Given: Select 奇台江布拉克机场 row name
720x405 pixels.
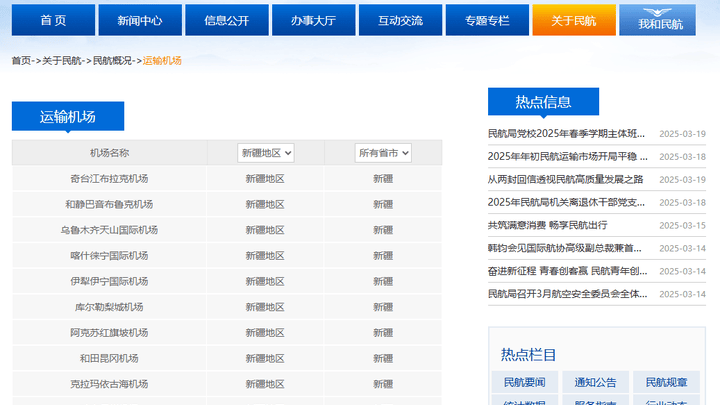Looking at the screenshot, I should pos(109,179).
